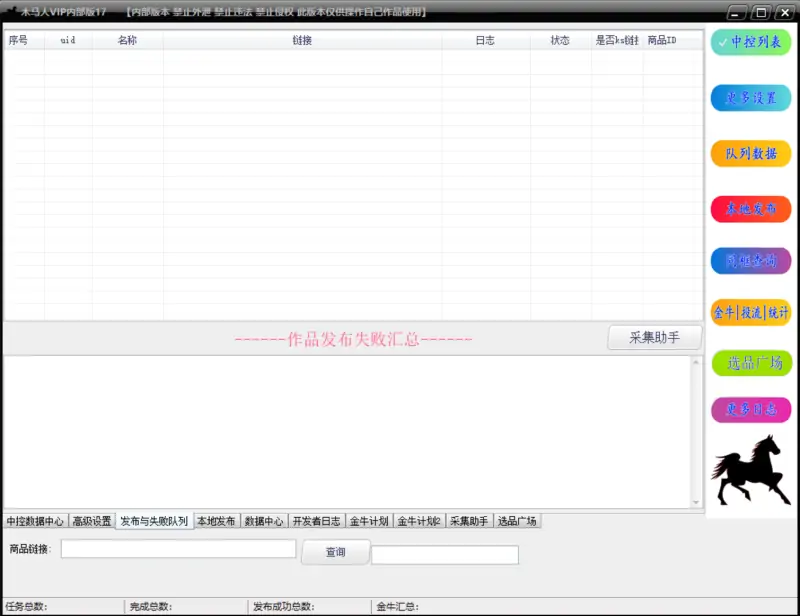
Task: Switch to the 中控数据中心 tab
Action: [35, 521]
